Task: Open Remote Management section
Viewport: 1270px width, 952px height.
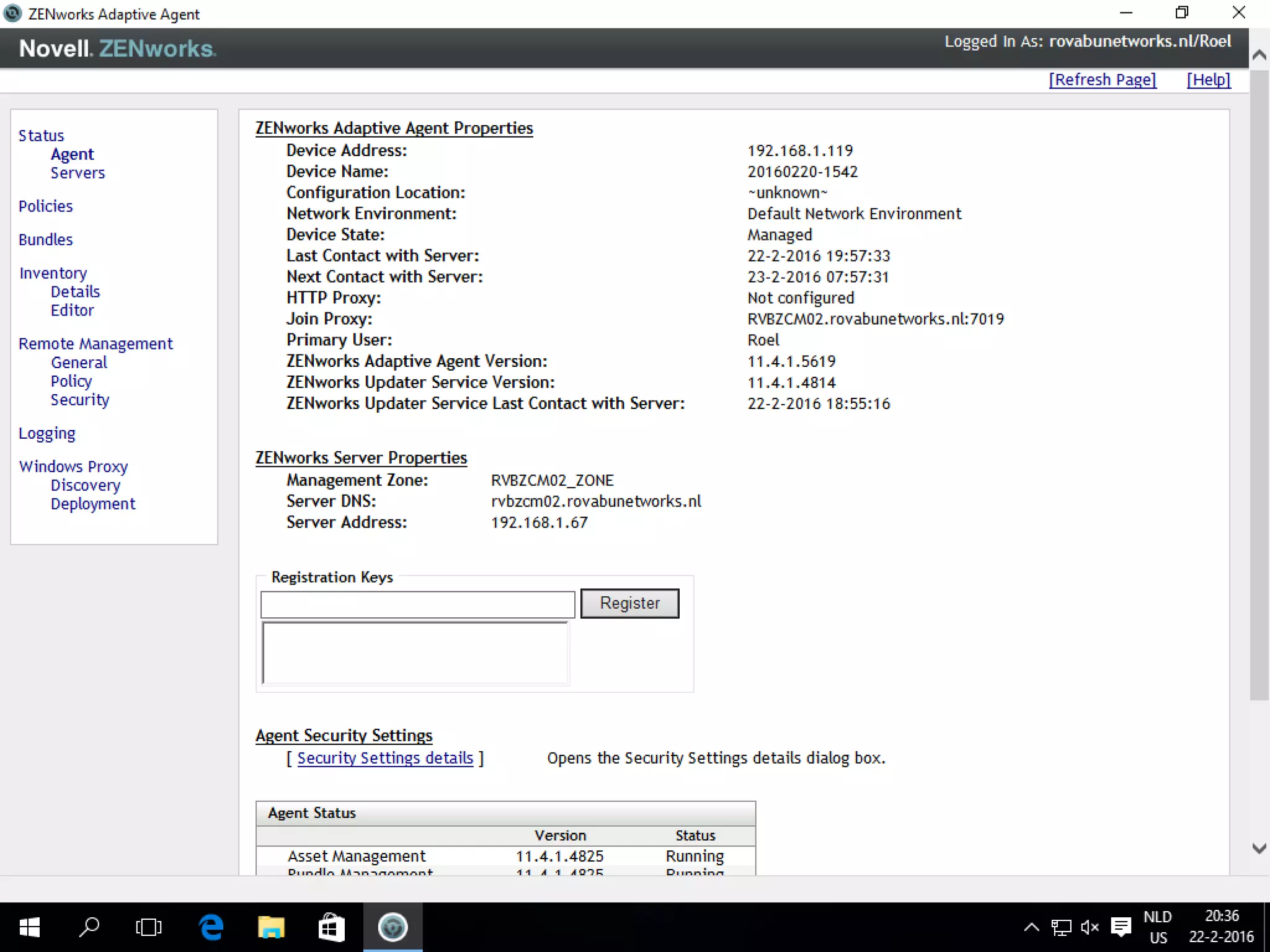Action: (95, 344)
